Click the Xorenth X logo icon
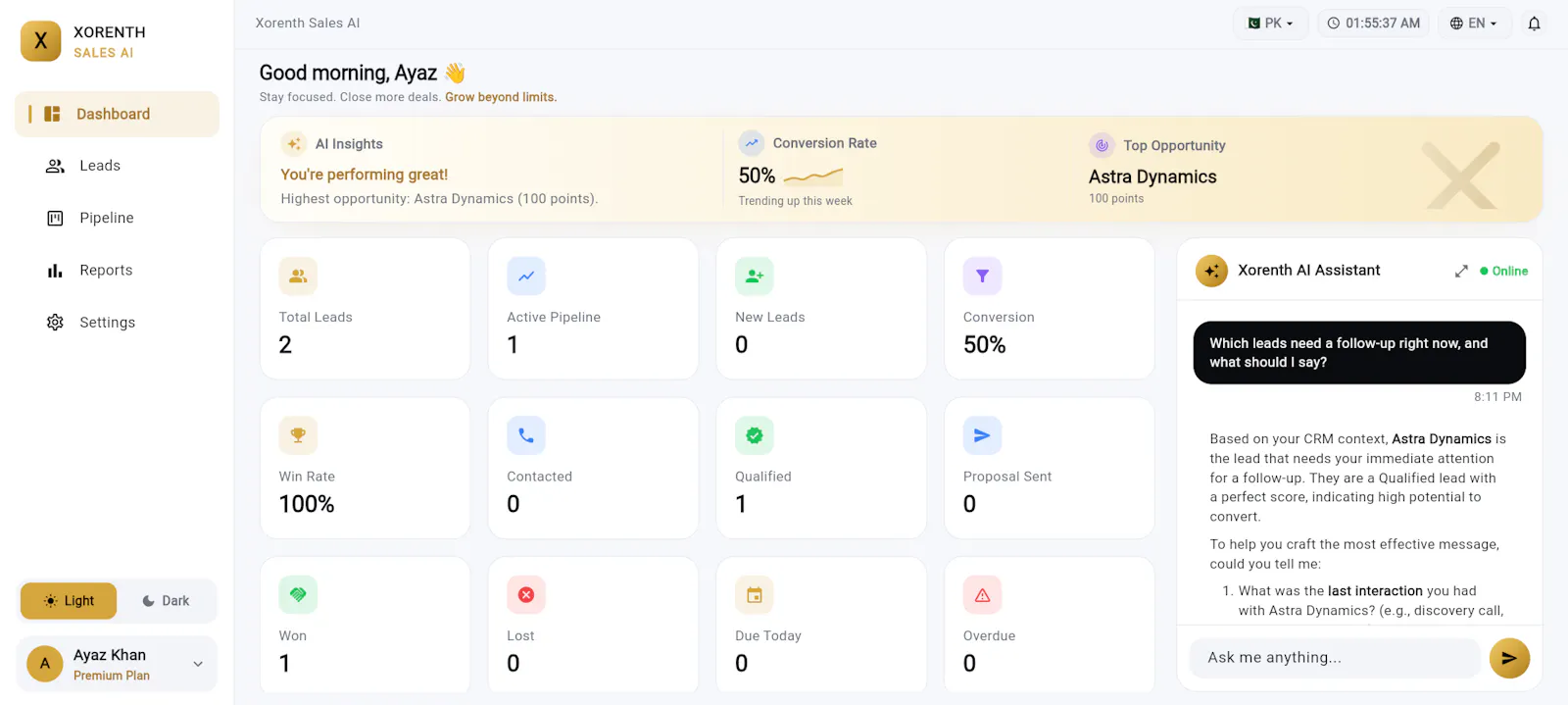 click(x=41, y=41)
